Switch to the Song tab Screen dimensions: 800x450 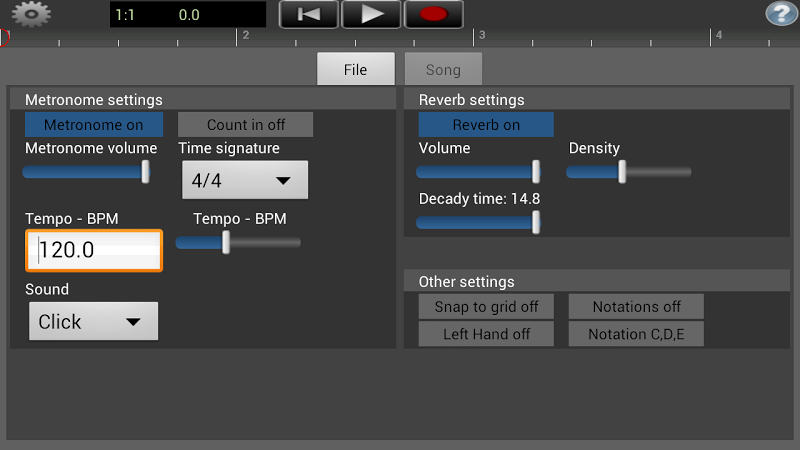(x=443, y=70)
